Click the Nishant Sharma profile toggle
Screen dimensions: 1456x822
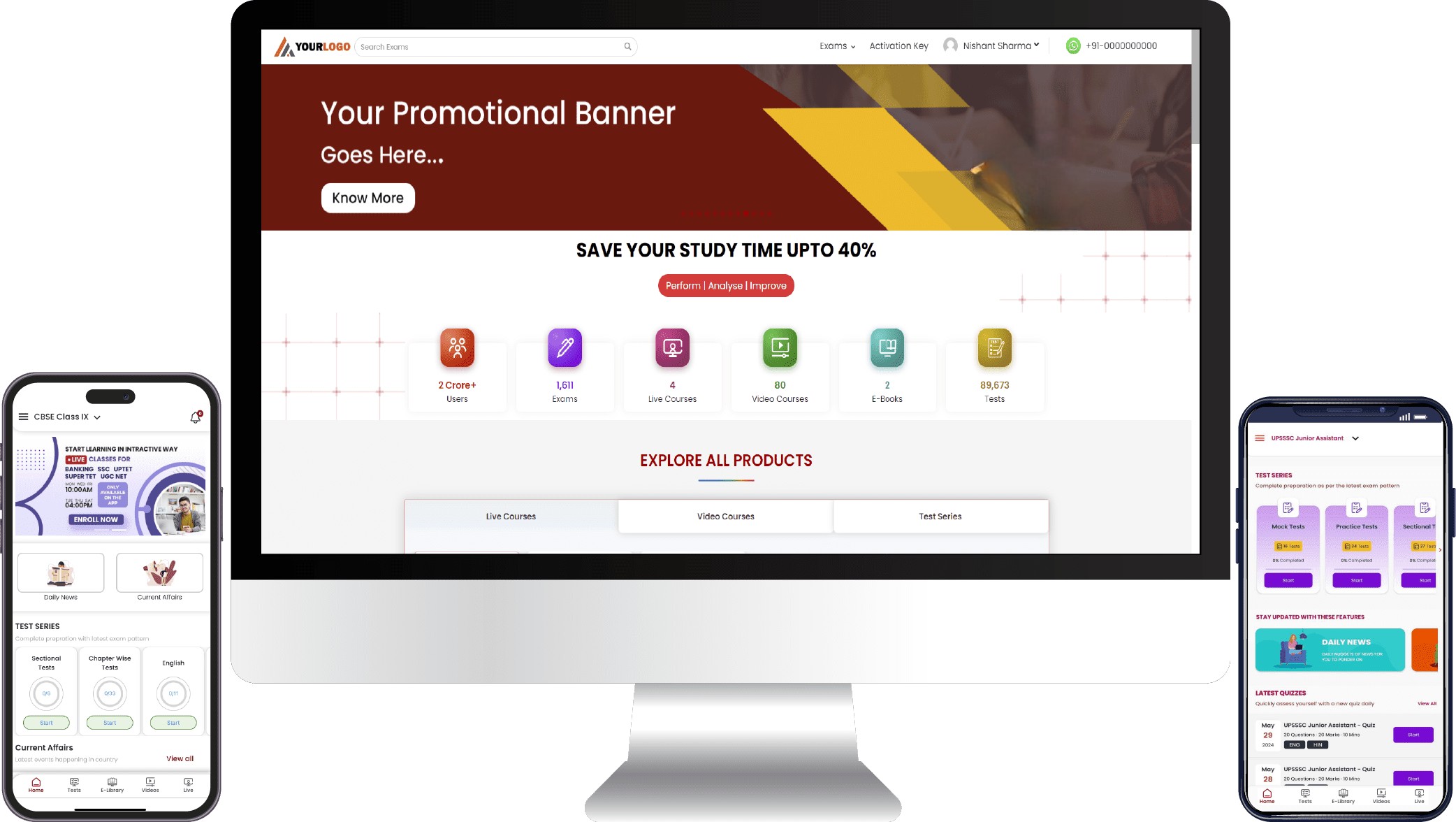(x=993, y=45)
